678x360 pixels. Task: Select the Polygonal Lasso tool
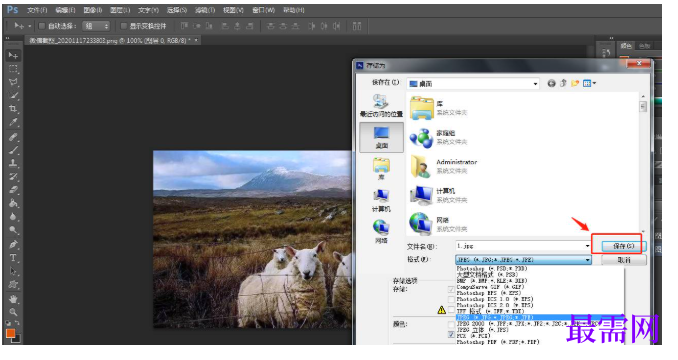[x=13, y=82]
